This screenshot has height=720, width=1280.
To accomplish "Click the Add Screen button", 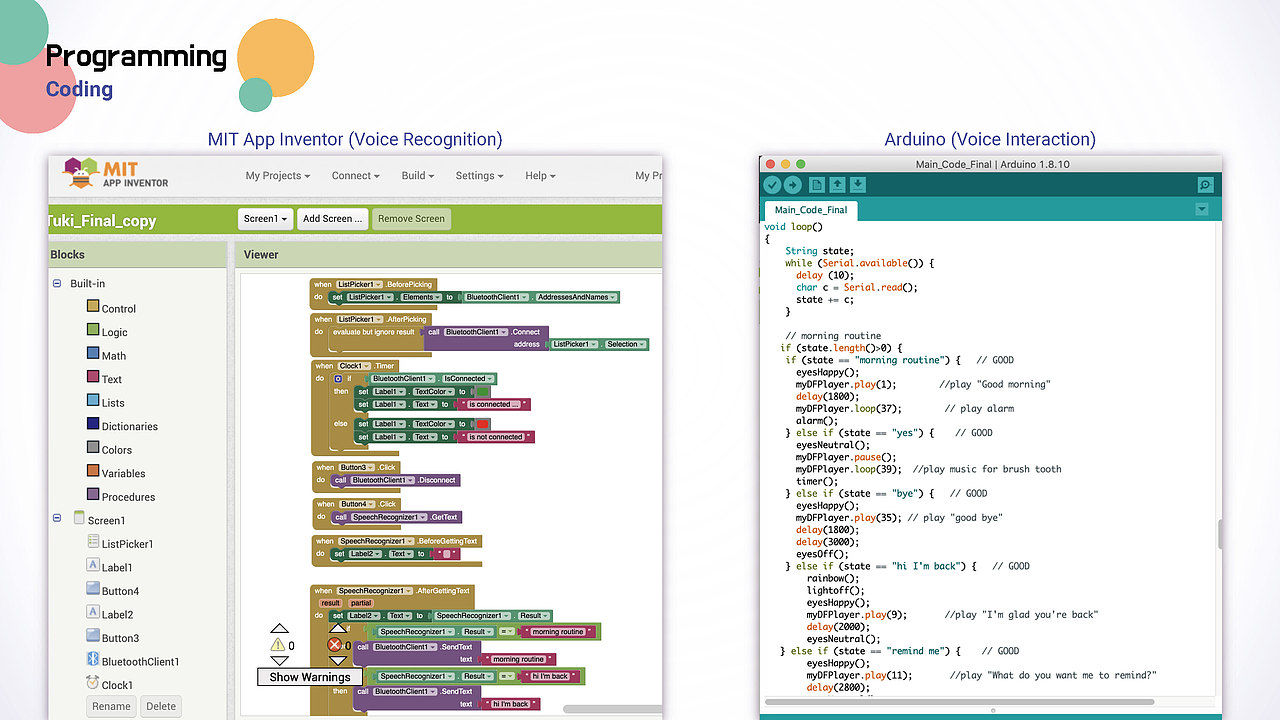I will pyautogui.click(x=333, y=219).
